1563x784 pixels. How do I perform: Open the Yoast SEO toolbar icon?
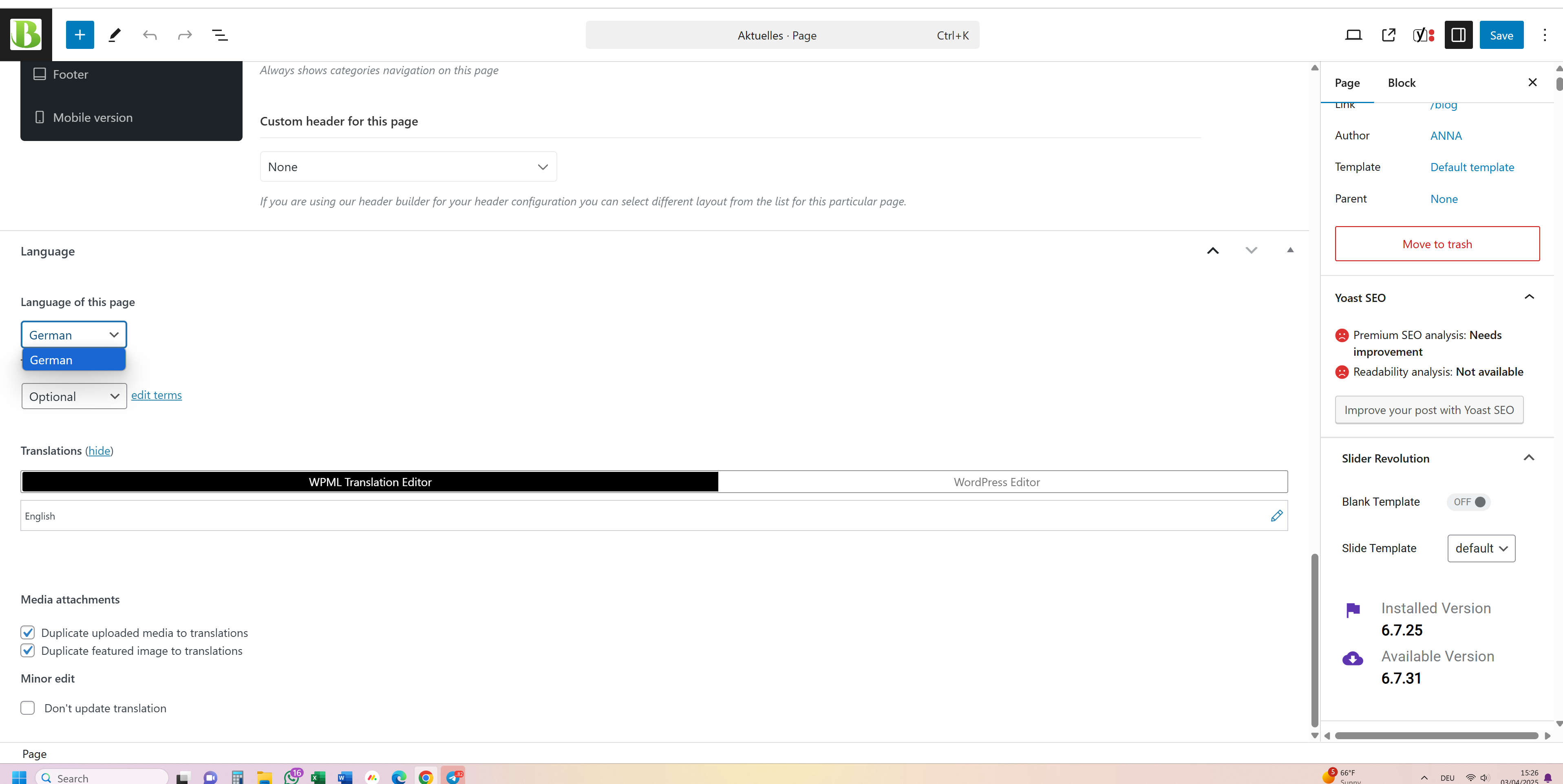click(x=1423, y=35)
